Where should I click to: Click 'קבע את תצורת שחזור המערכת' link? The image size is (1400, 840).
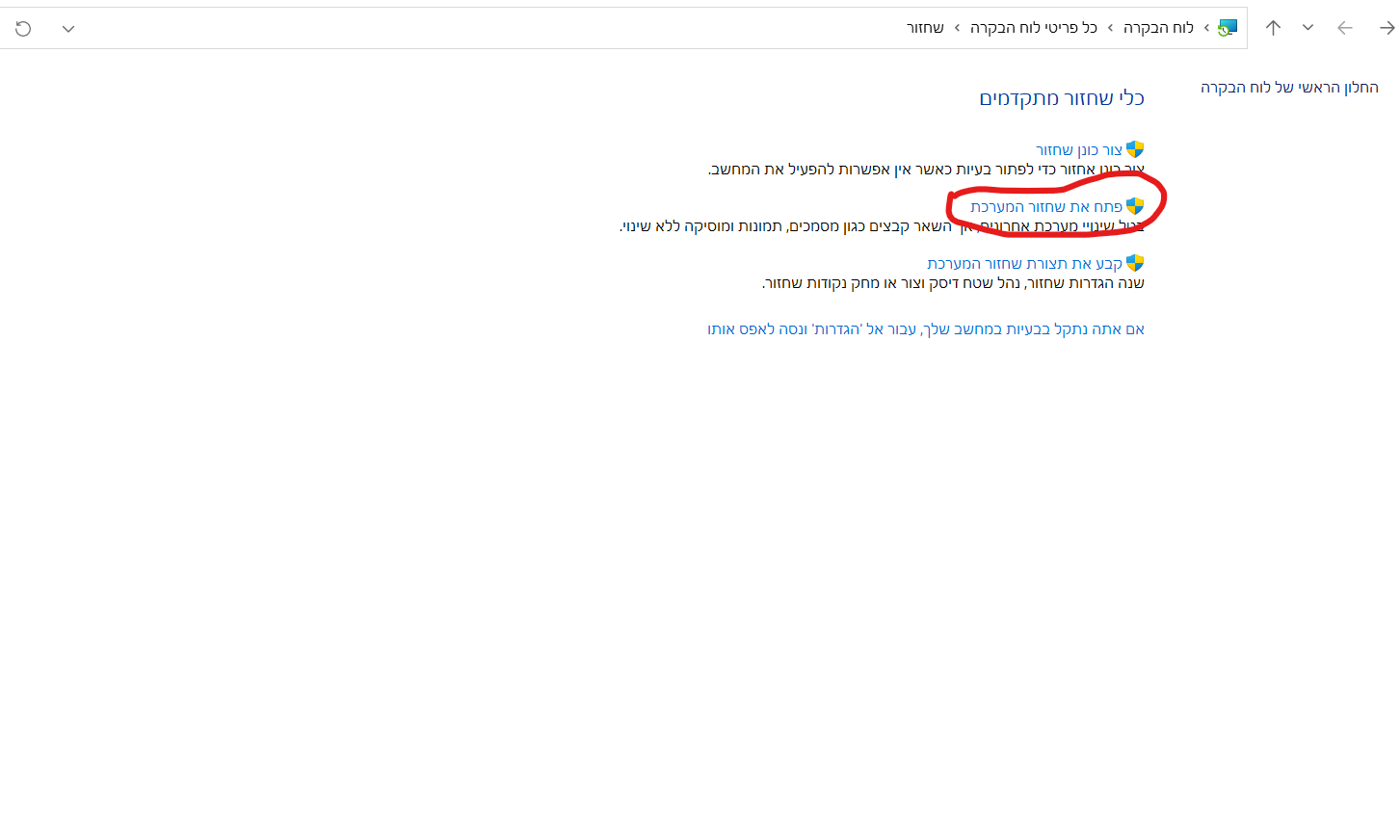point(1025,264)
